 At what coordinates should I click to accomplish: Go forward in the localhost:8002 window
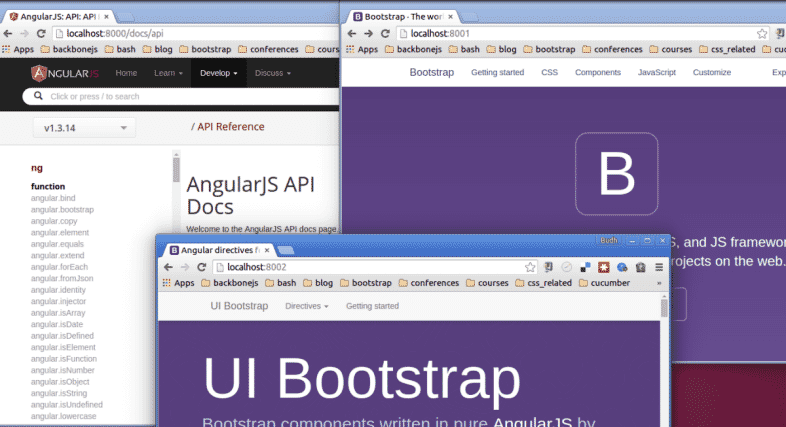tap(184, 267)
